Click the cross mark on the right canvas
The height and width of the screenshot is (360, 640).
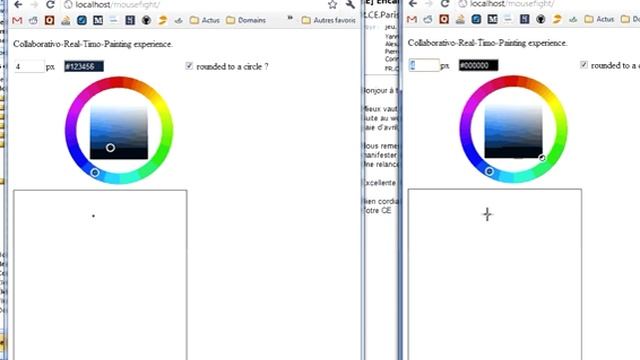(x=487, y=214)
